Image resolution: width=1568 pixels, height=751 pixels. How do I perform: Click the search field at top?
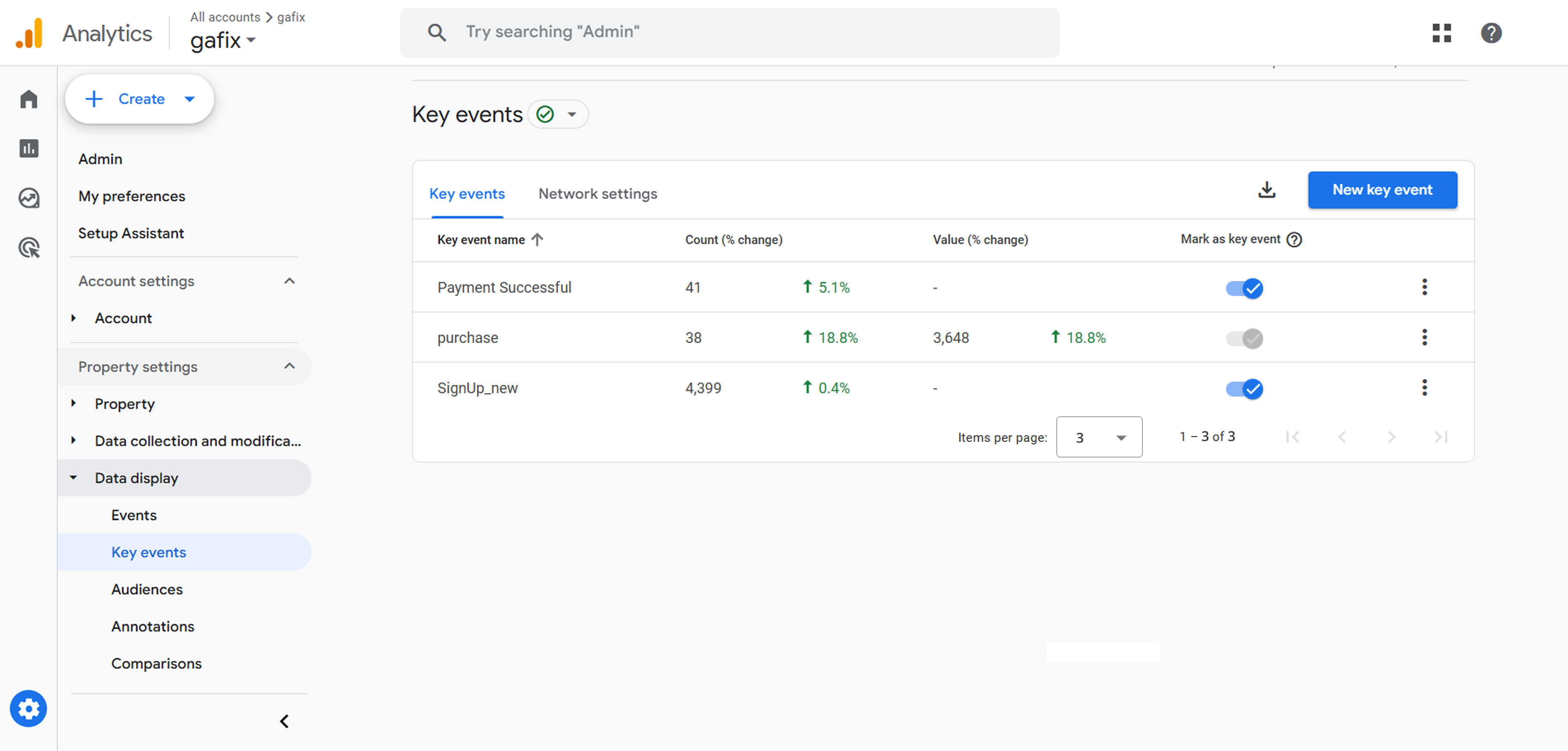(x=730, y=32)
